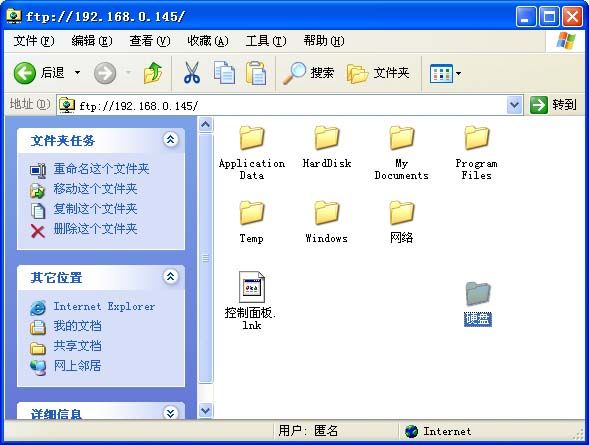Select the My Documents folder
This screenshot has width=589, height=445.
click(x=401, y=153)
